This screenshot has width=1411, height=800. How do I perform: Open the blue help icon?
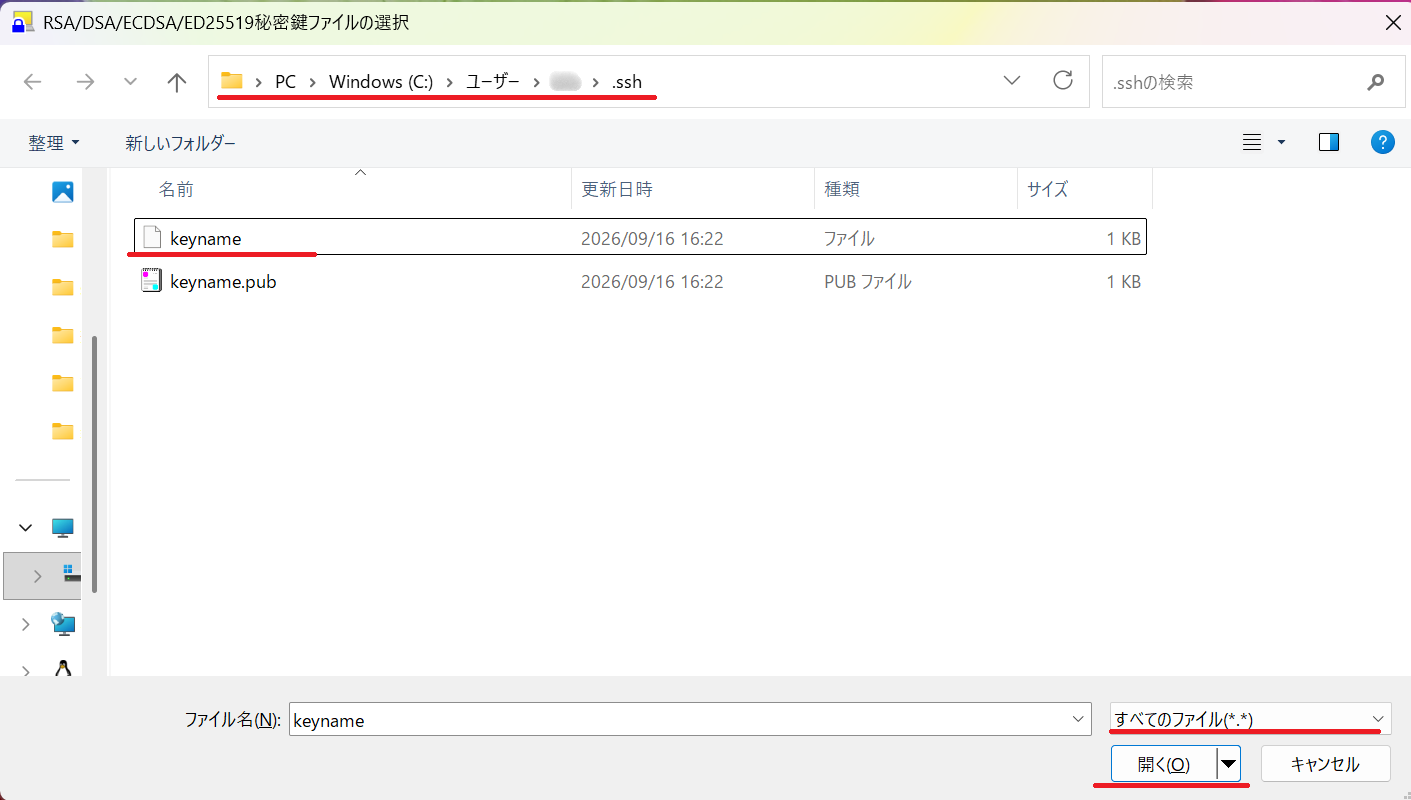pyautogui.click(x=1382, y=142)
